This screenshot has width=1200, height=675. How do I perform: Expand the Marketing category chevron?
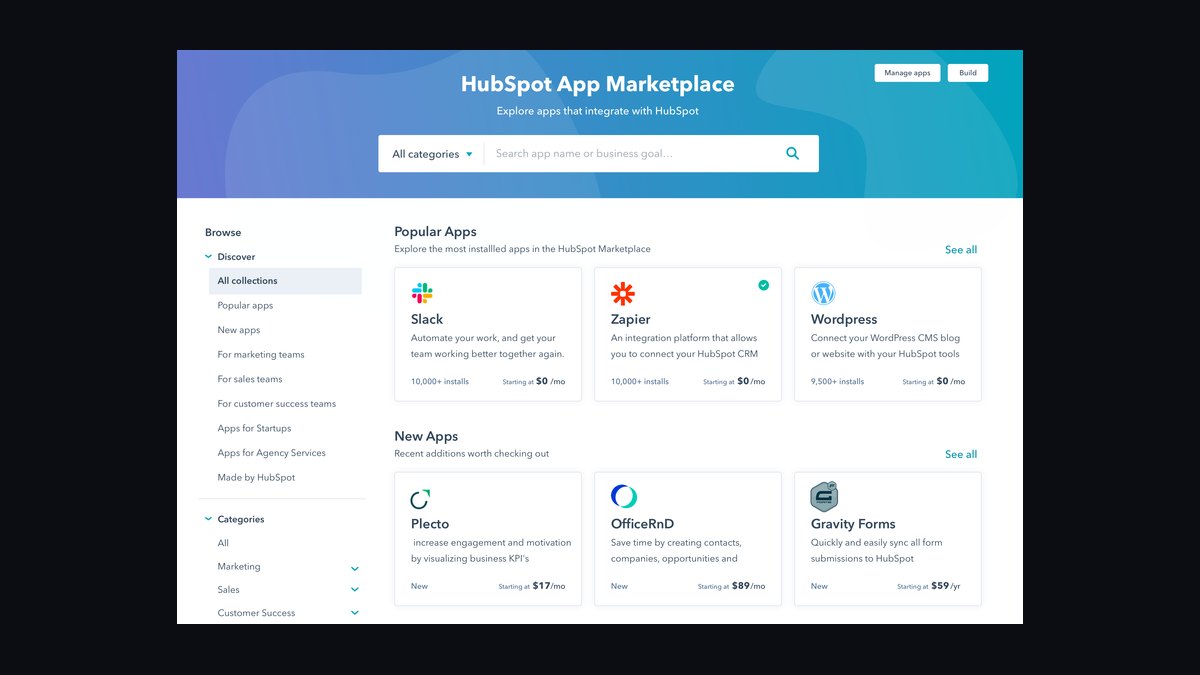[x=355, y=568]
